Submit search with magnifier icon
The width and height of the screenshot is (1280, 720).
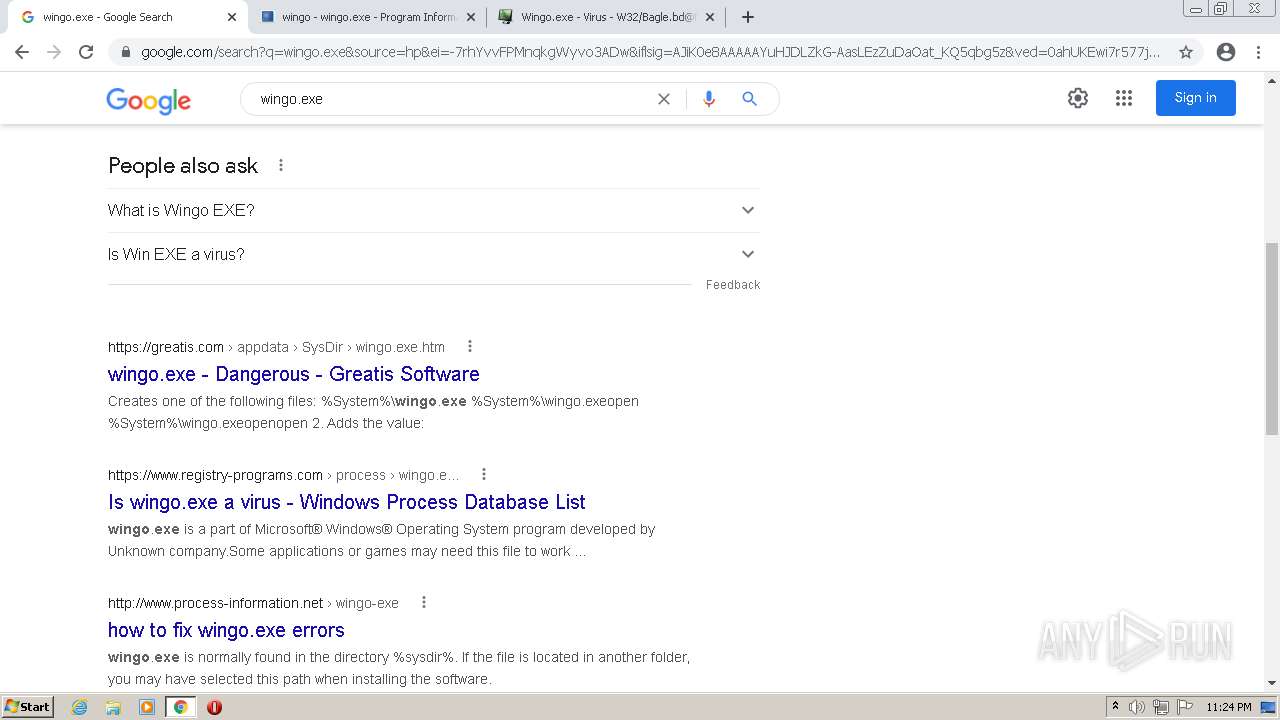click(749, 99)
